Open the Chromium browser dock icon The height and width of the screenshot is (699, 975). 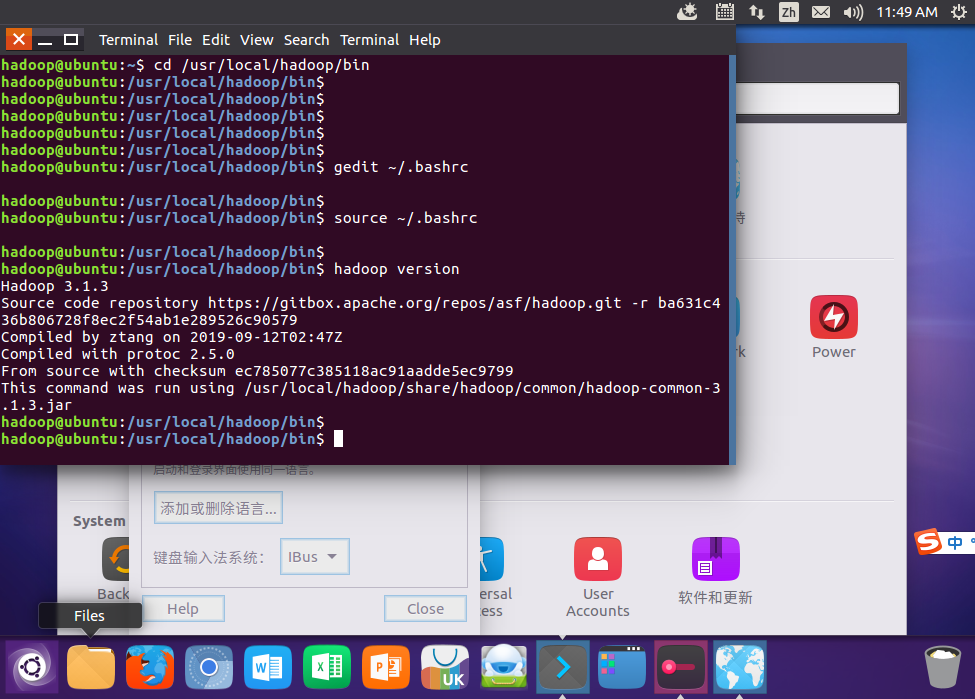pos(209,667)
